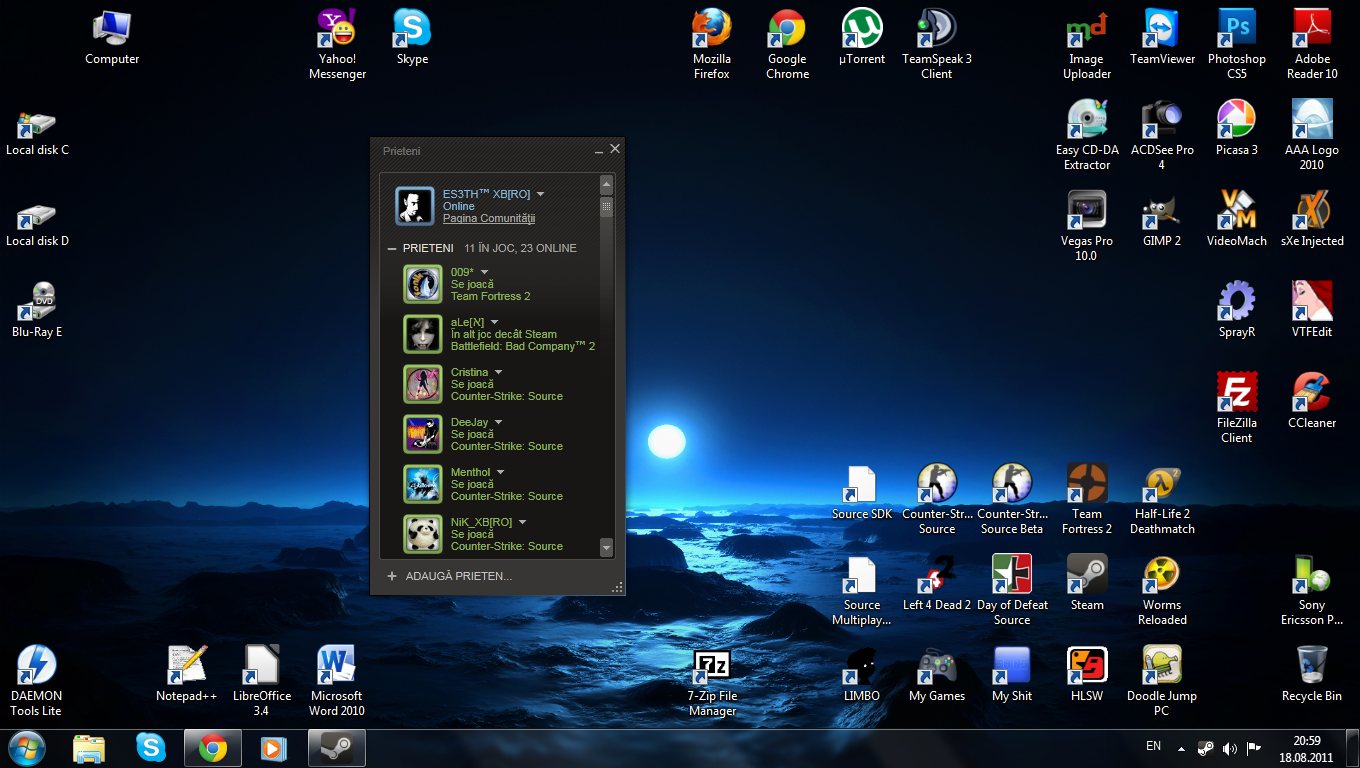Viewport: 1360px width, 768px height.
Task: Open the Windows Start button
Action: [25, 748]
